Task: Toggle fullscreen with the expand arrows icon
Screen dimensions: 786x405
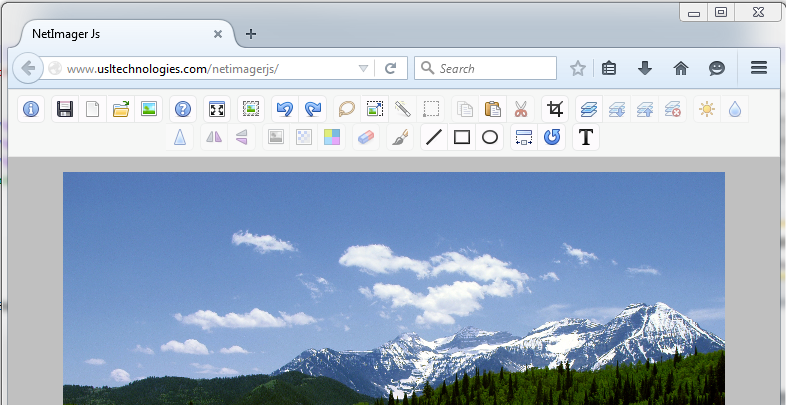Action: click(217, 109)
